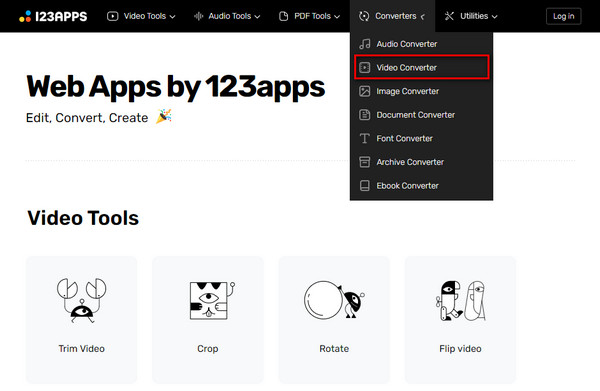Open the Video Tools menu

tap(141, 16)
